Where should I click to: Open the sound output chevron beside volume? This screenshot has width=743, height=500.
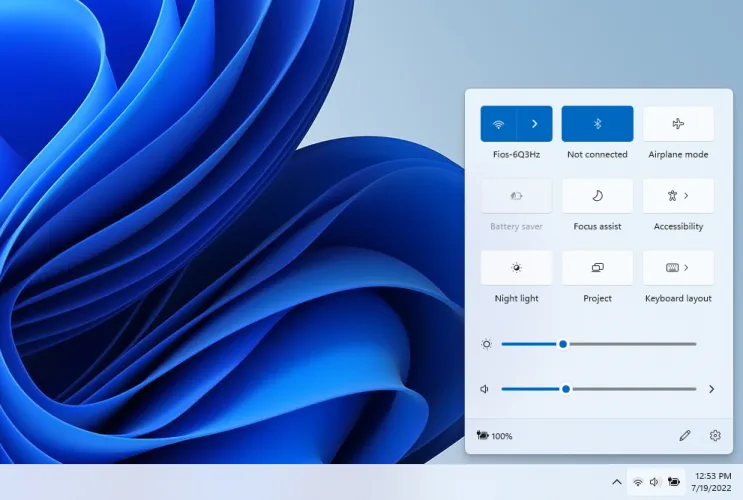(x=711, y=389)
